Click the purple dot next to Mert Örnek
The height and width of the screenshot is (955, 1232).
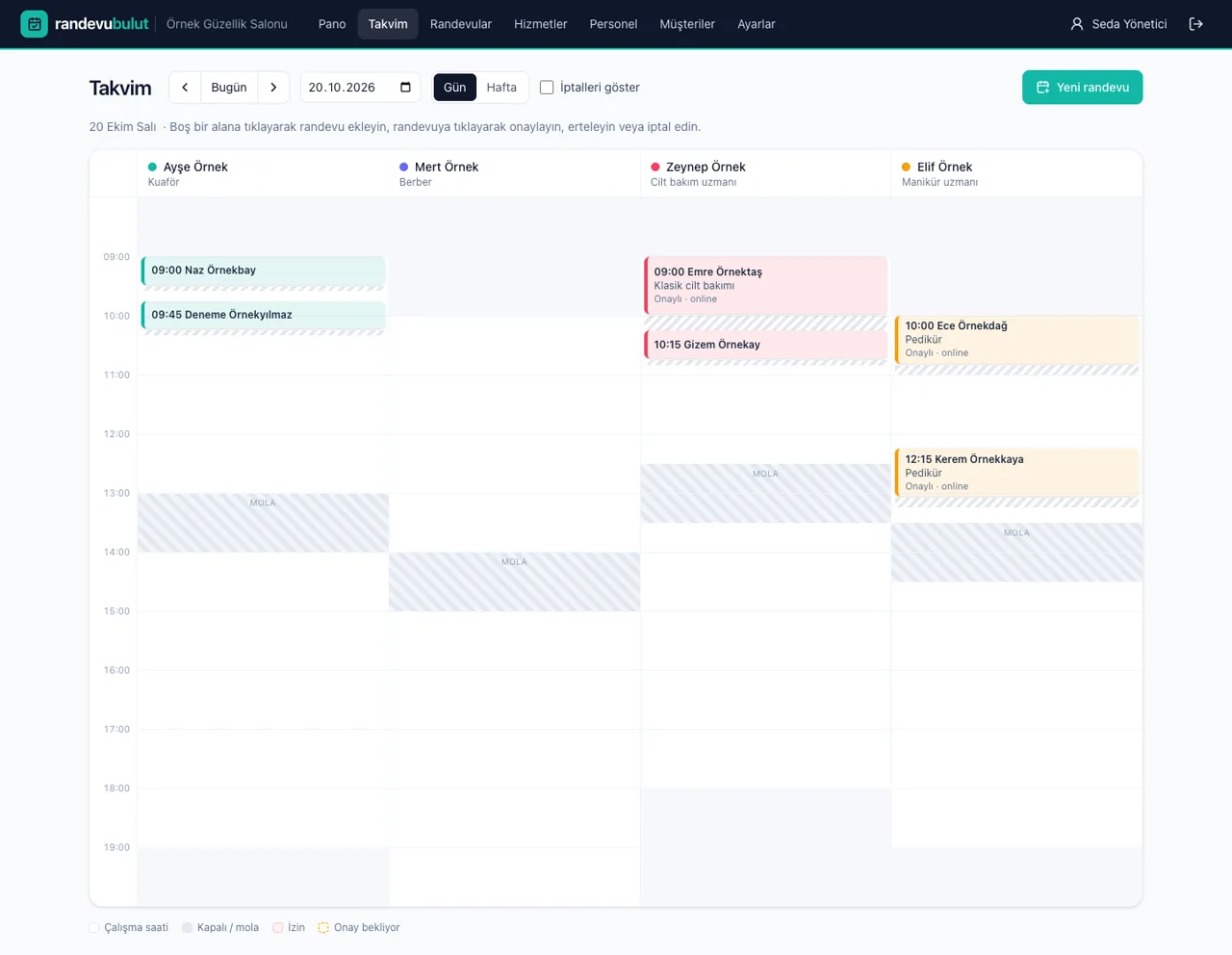pos(404,168)
